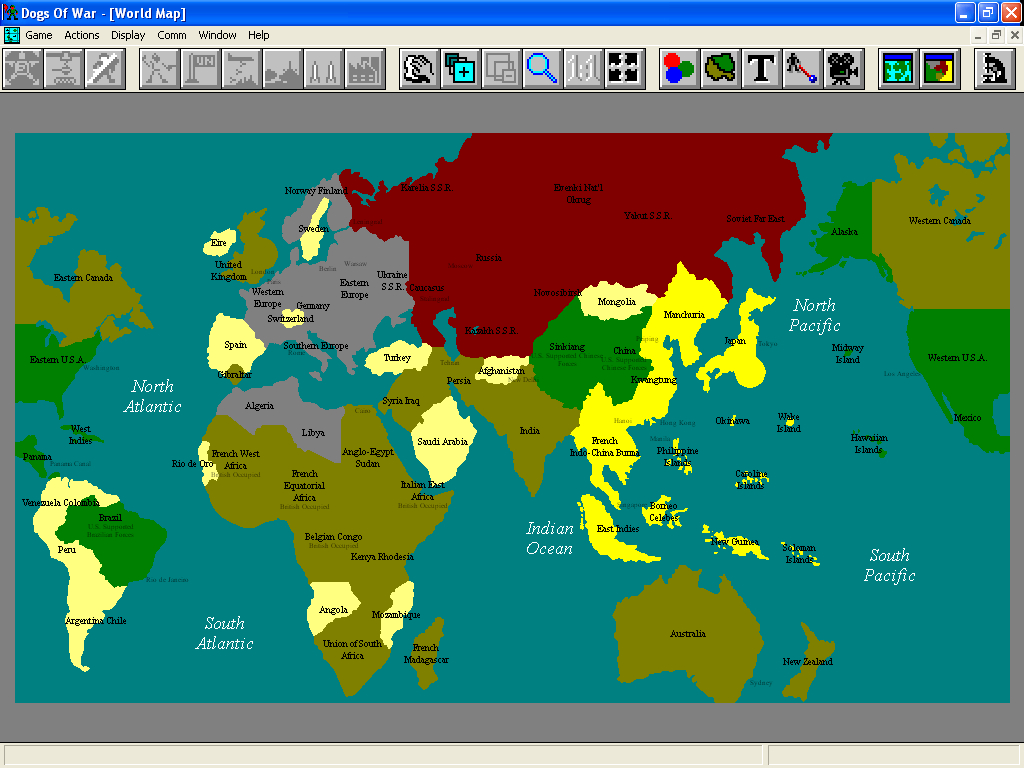
Task: Click the East Indies territory label
Action: (618, 528)
